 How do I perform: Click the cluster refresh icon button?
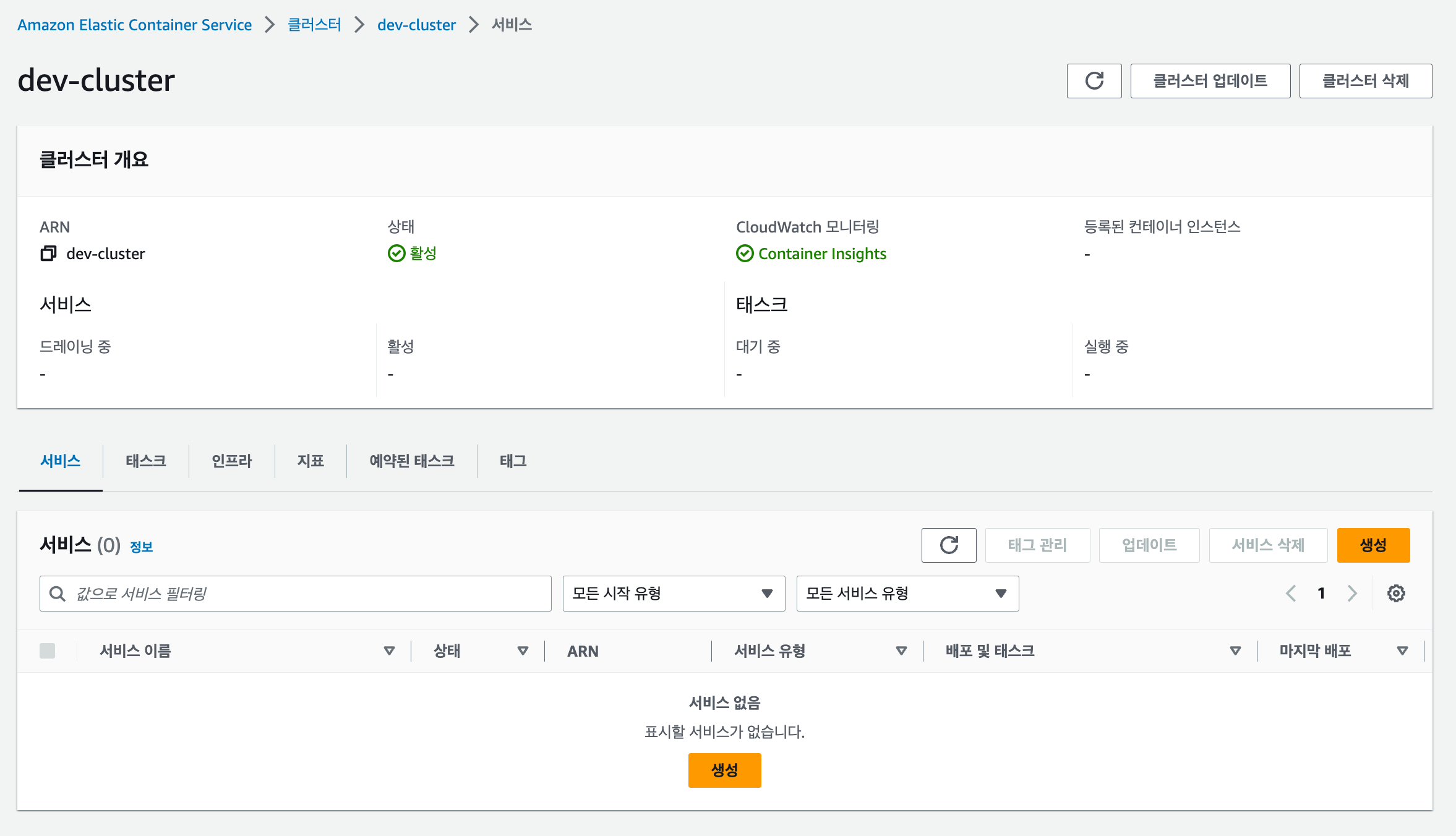click(x=1094, y=81)
